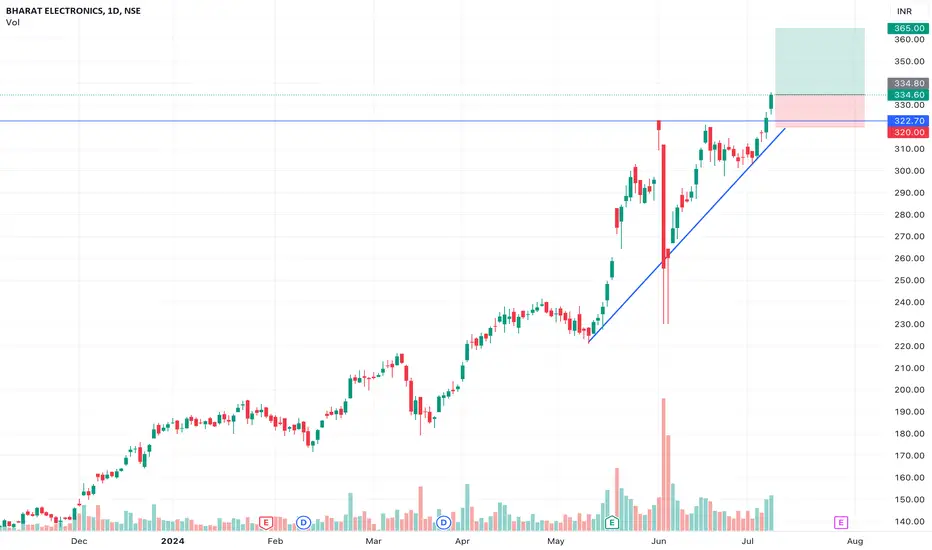Click the 300.00 level on the price axis
932x550 pixels.
909,171
